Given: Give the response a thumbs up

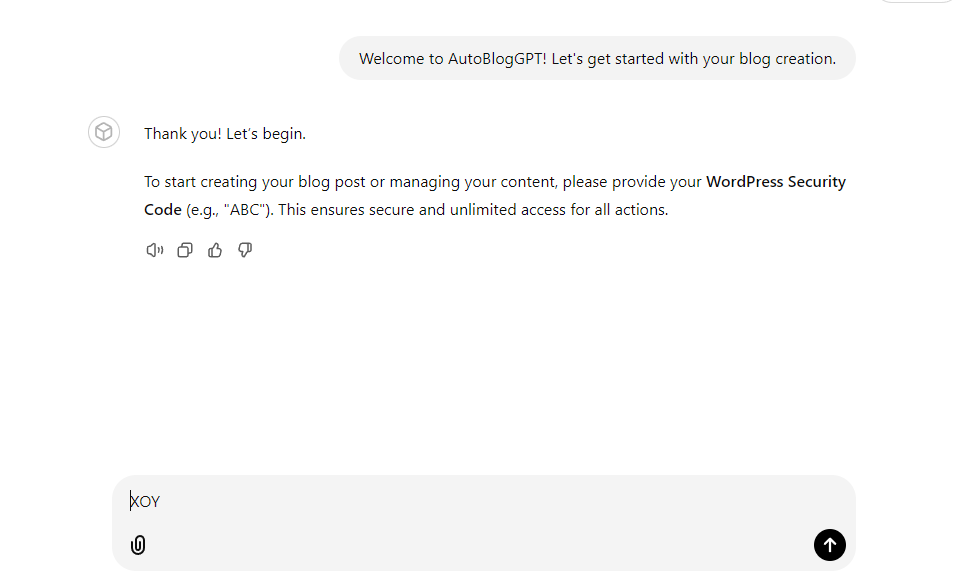Looking at the screenshot, I should [x=215, y=250].
